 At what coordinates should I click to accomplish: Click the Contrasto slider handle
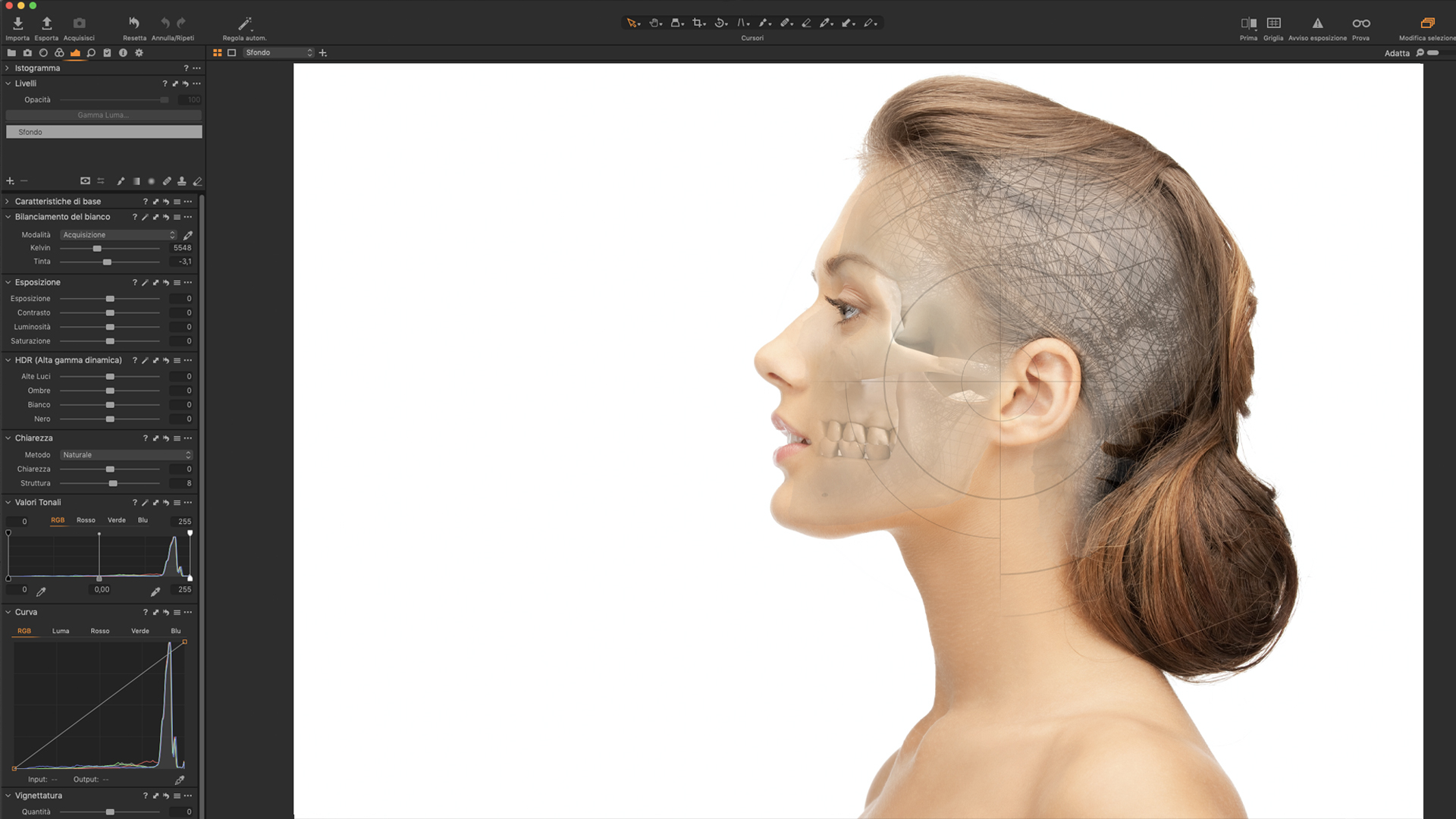110,313
